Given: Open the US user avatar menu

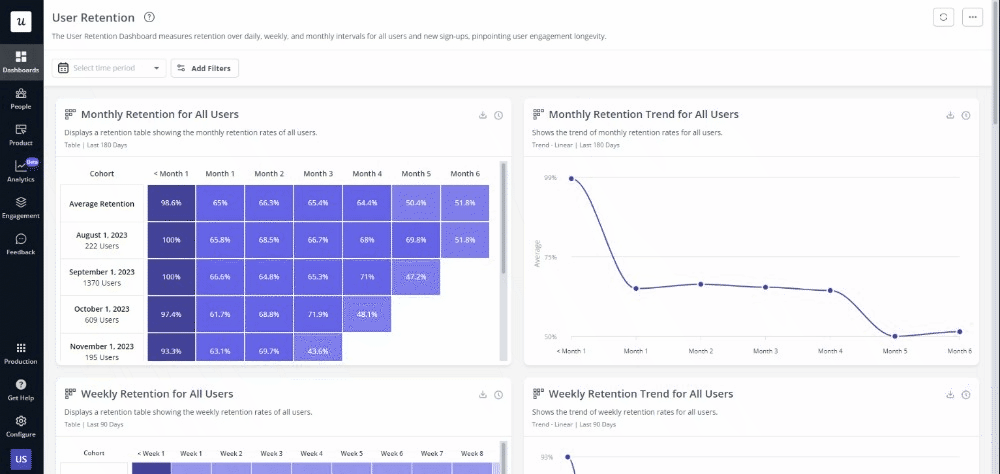Looking at the screenshot, I should 20,459.
